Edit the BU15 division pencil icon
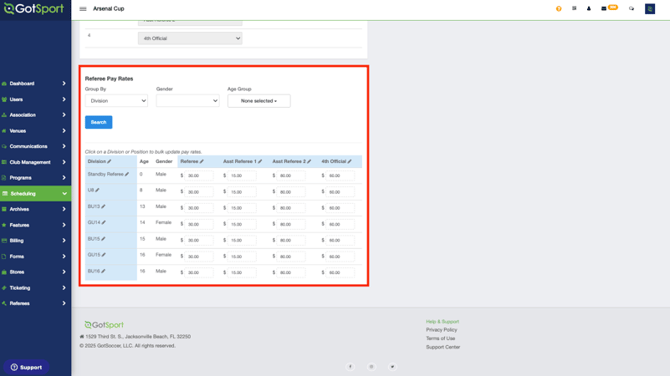The image size is (670, 376). coord(103,239)
